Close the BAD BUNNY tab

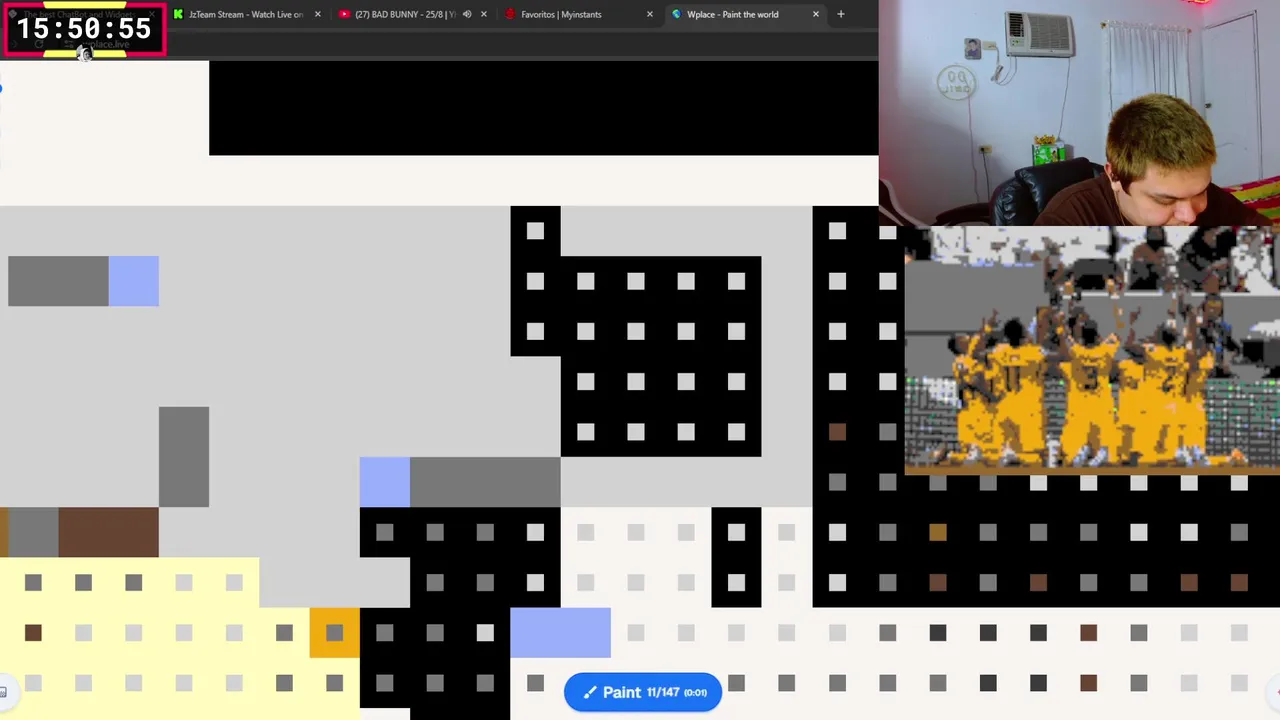point(484,14)
